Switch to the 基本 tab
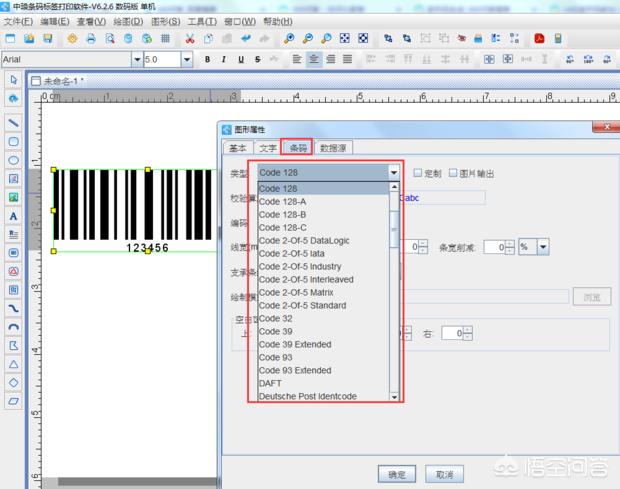Screen dimensions: 620x489 click(x=238, y=148)
